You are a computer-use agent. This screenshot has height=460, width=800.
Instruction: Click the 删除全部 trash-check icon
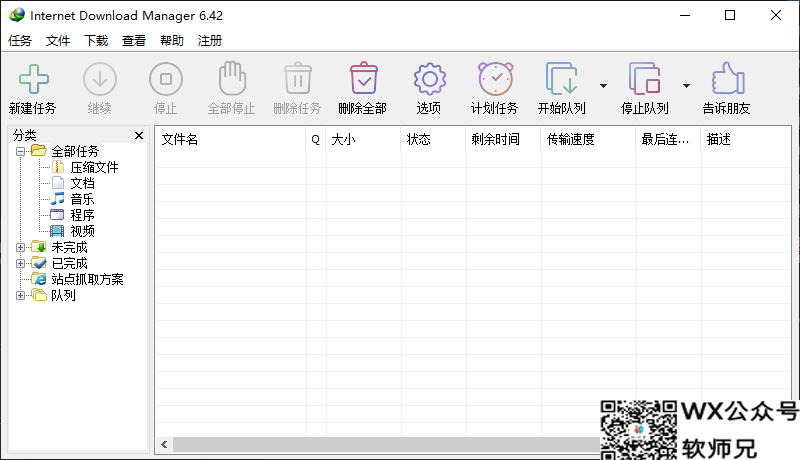(x=364, y=78)
